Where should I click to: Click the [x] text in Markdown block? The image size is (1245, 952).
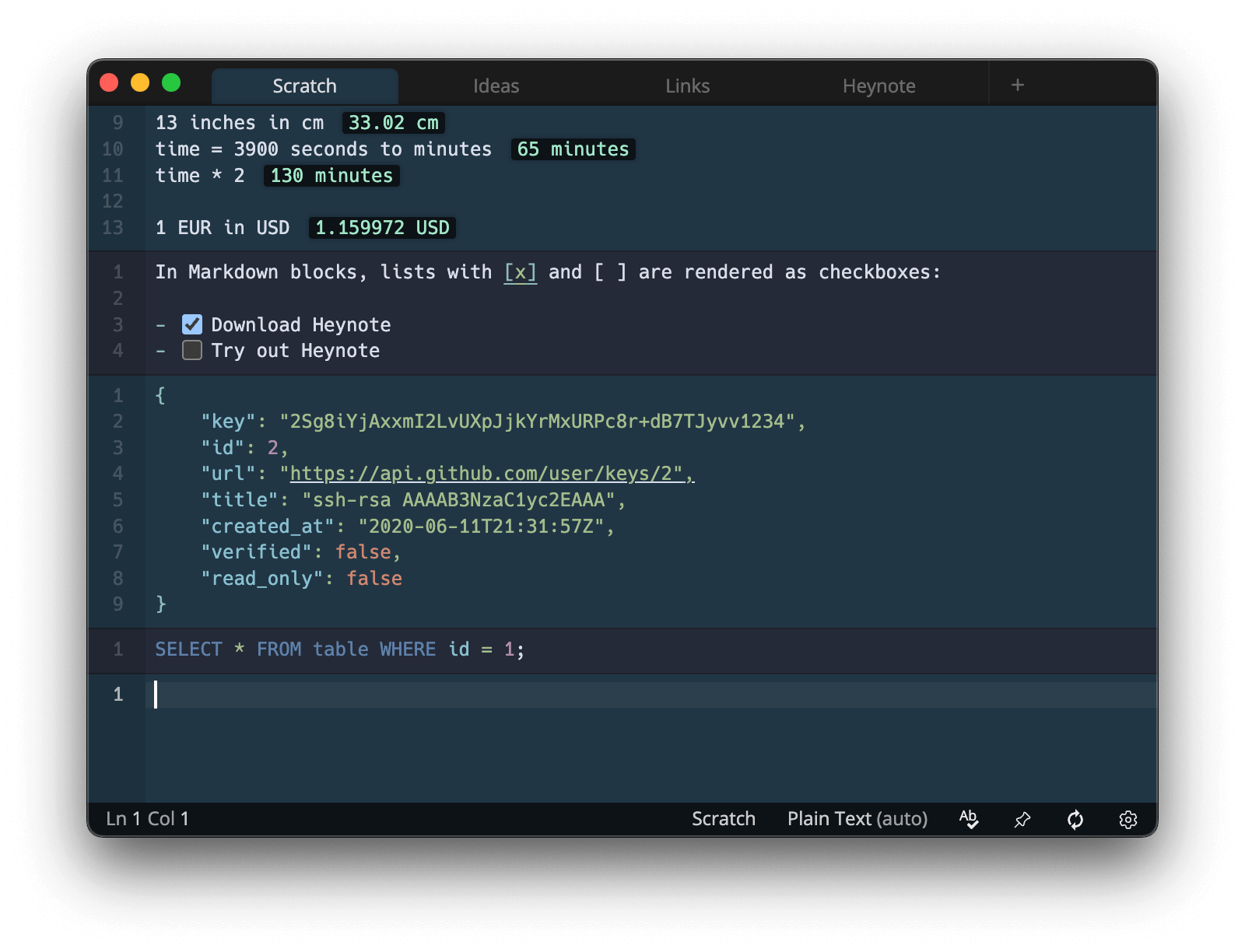coord(521,272)
